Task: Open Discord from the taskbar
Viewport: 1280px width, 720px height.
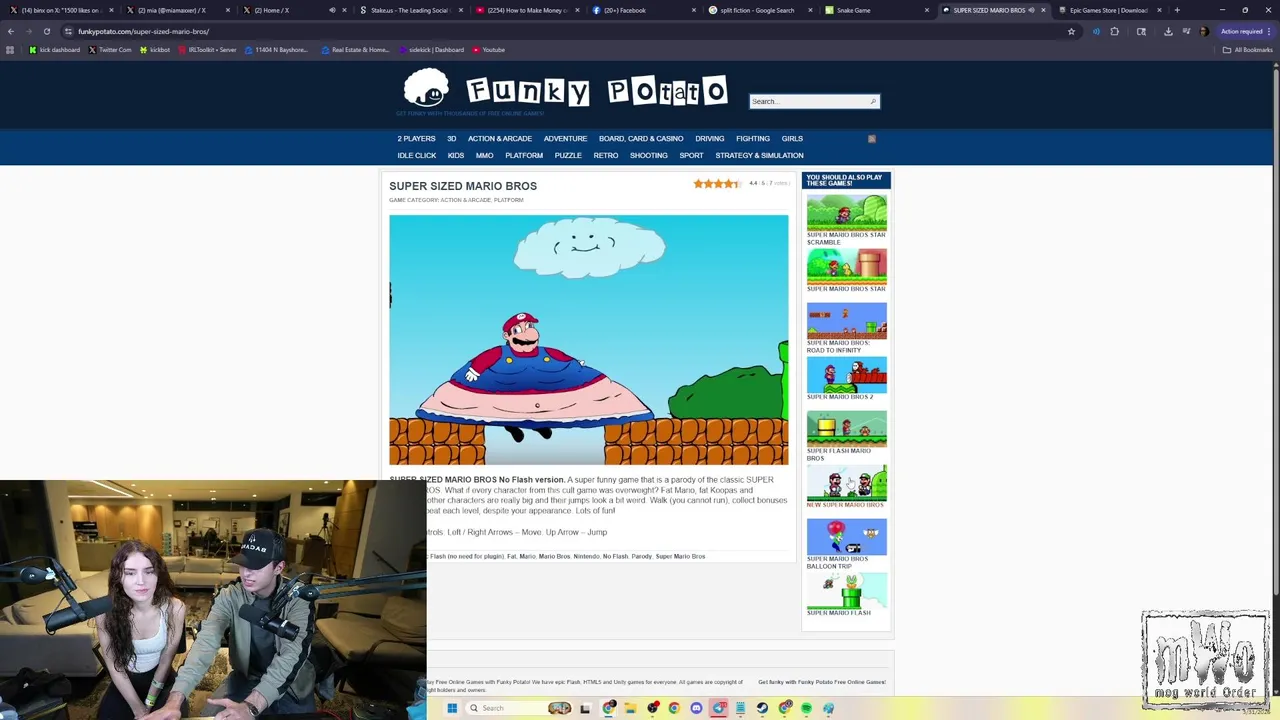Action: pyautogui.click(x=696, y=708)
